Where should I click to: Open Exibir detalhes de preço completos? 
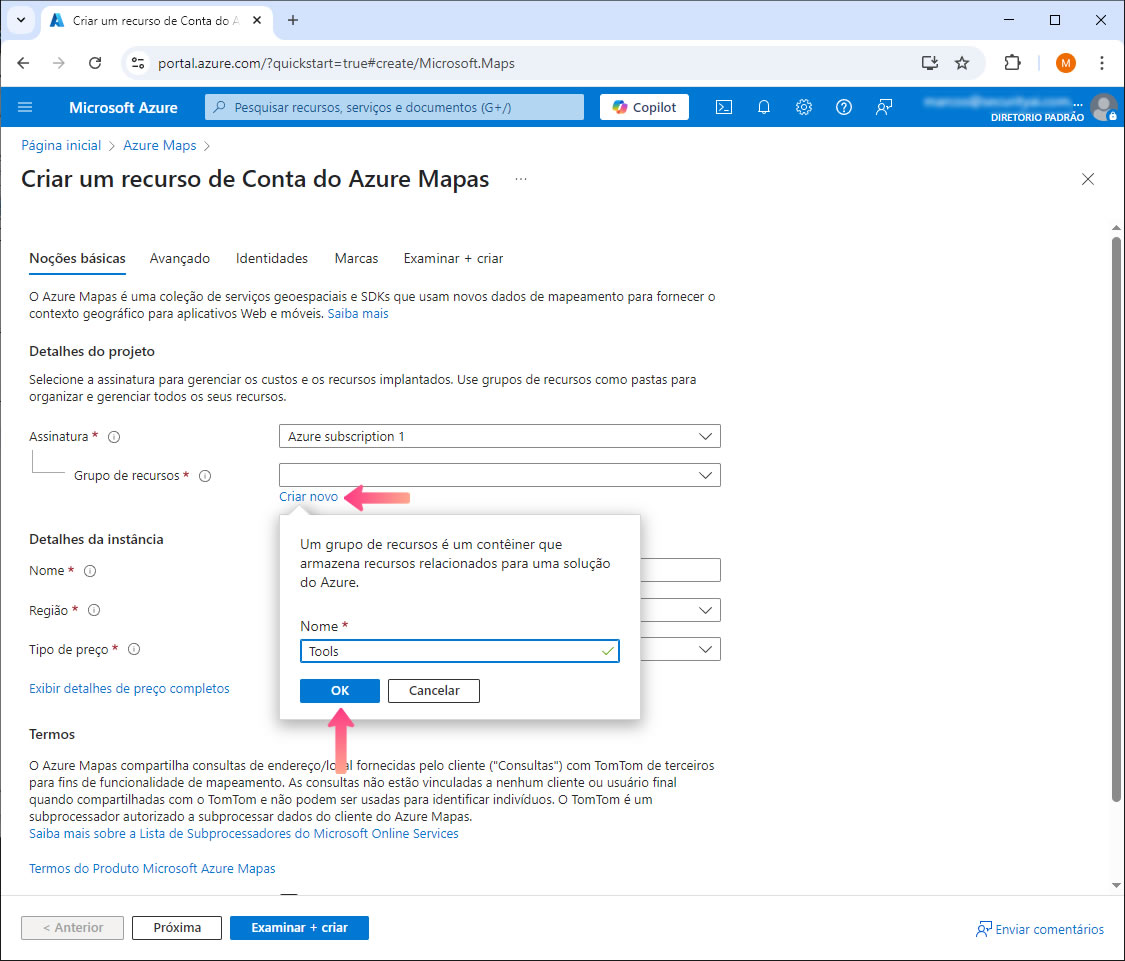(129, 688)
